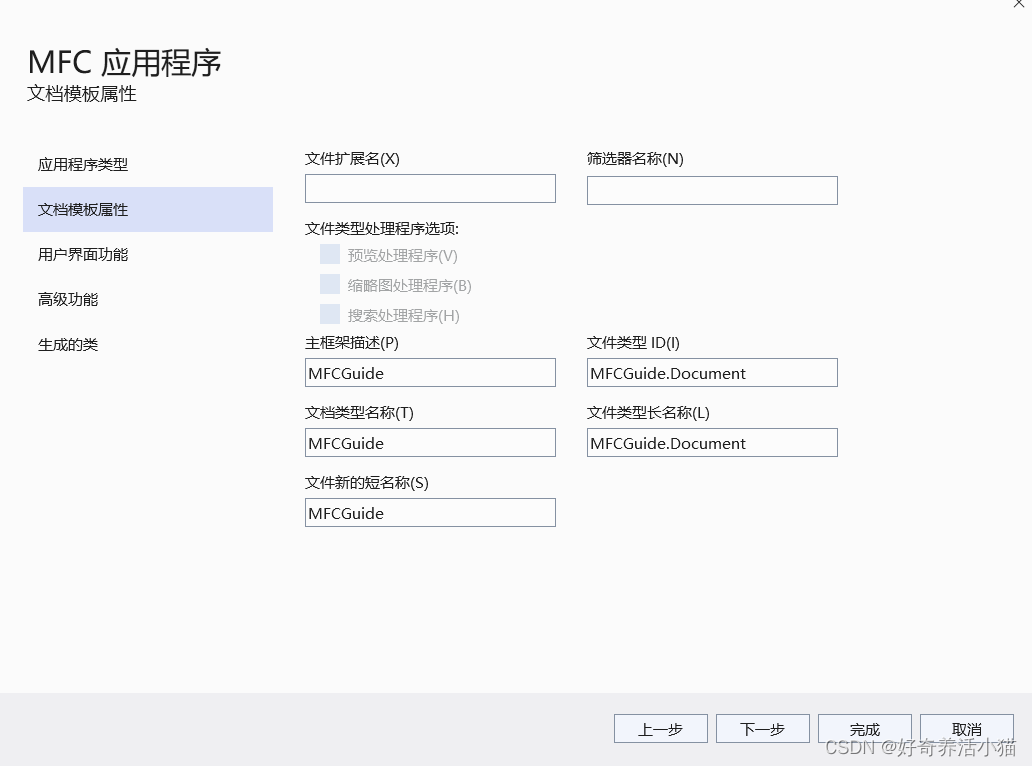Screen dimensions: 1032x766
Task: Toggle the 搜索处理程序(H) checkbox
Action: pyautogui.click(x=330, y=314)
